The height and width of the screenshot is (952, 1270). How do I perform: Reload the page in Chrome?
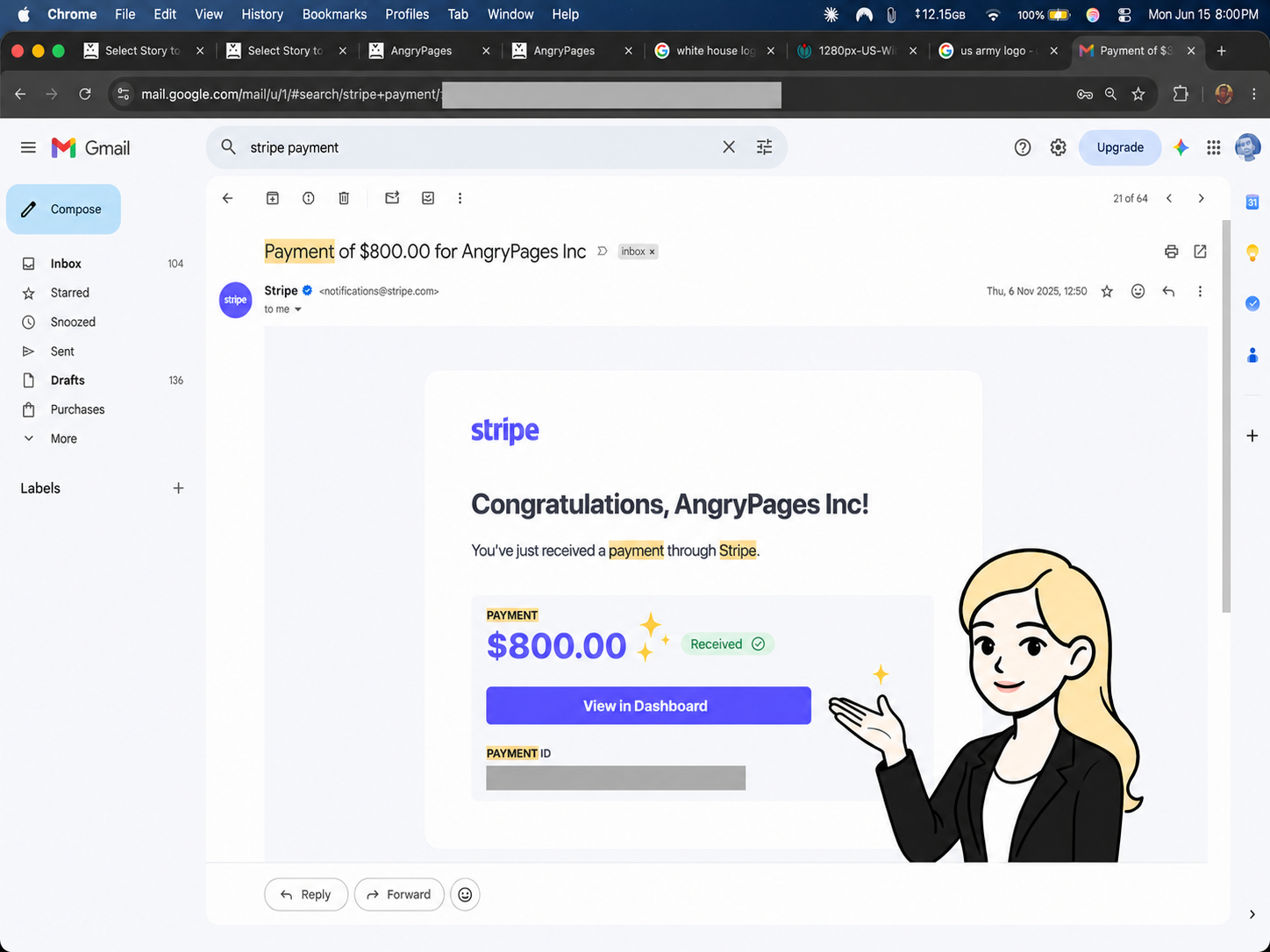[x=85, y=94]
